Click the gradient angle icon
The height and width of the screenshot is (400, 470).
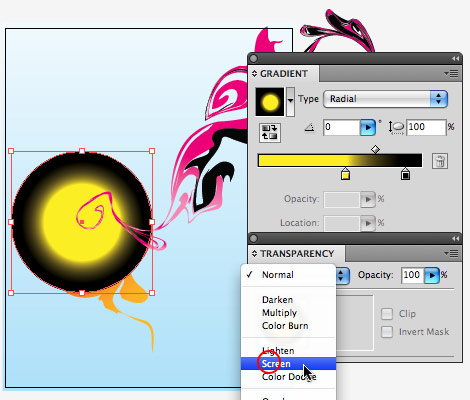coord(310,127)
